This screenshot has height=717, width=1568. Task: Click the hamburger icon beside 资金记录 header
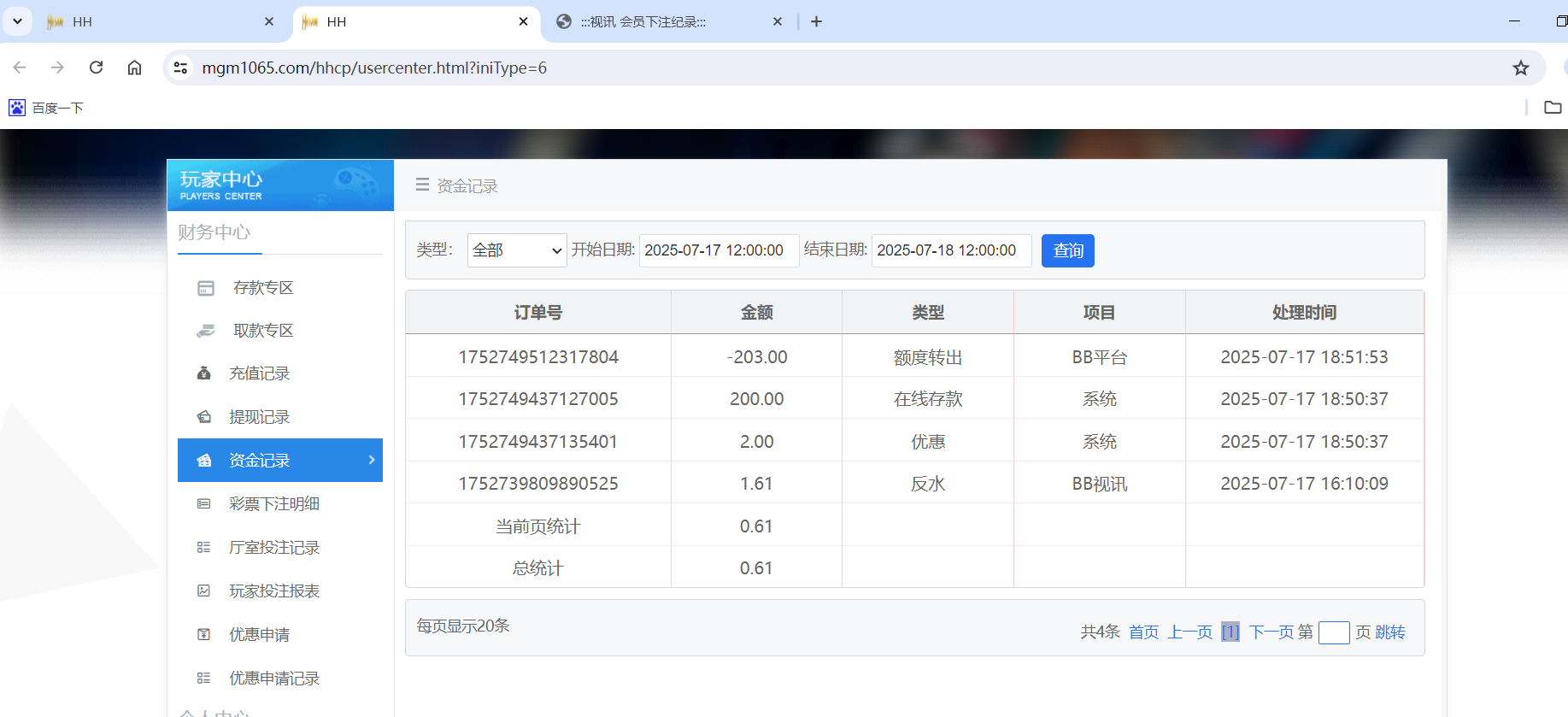(422, 185)
